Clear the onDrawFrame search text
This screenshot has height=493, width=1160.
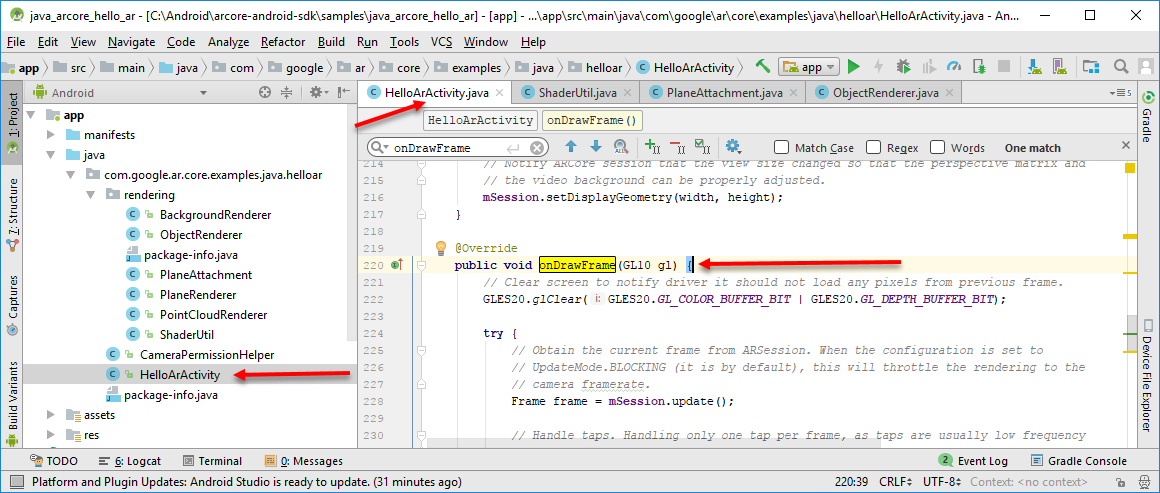click(x=537, y=147)
